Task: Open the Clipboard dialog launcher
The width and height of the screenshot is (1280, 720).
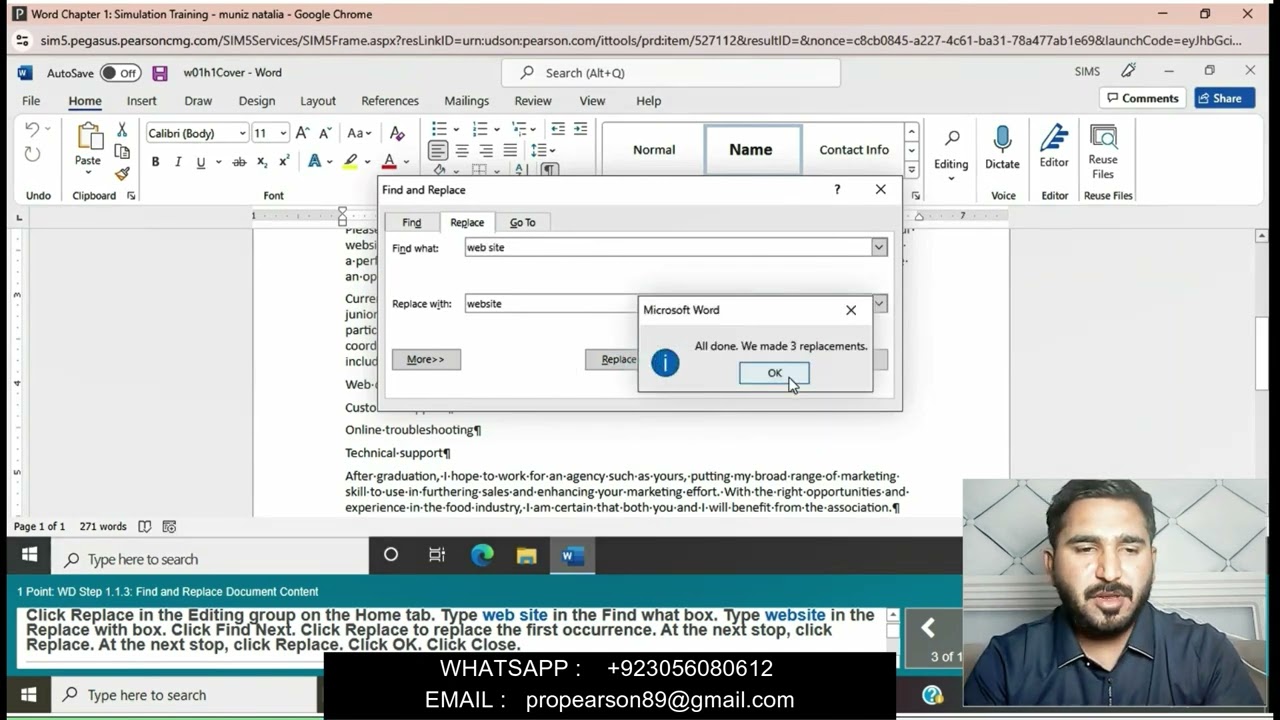Action: click(x=131, y=196)
